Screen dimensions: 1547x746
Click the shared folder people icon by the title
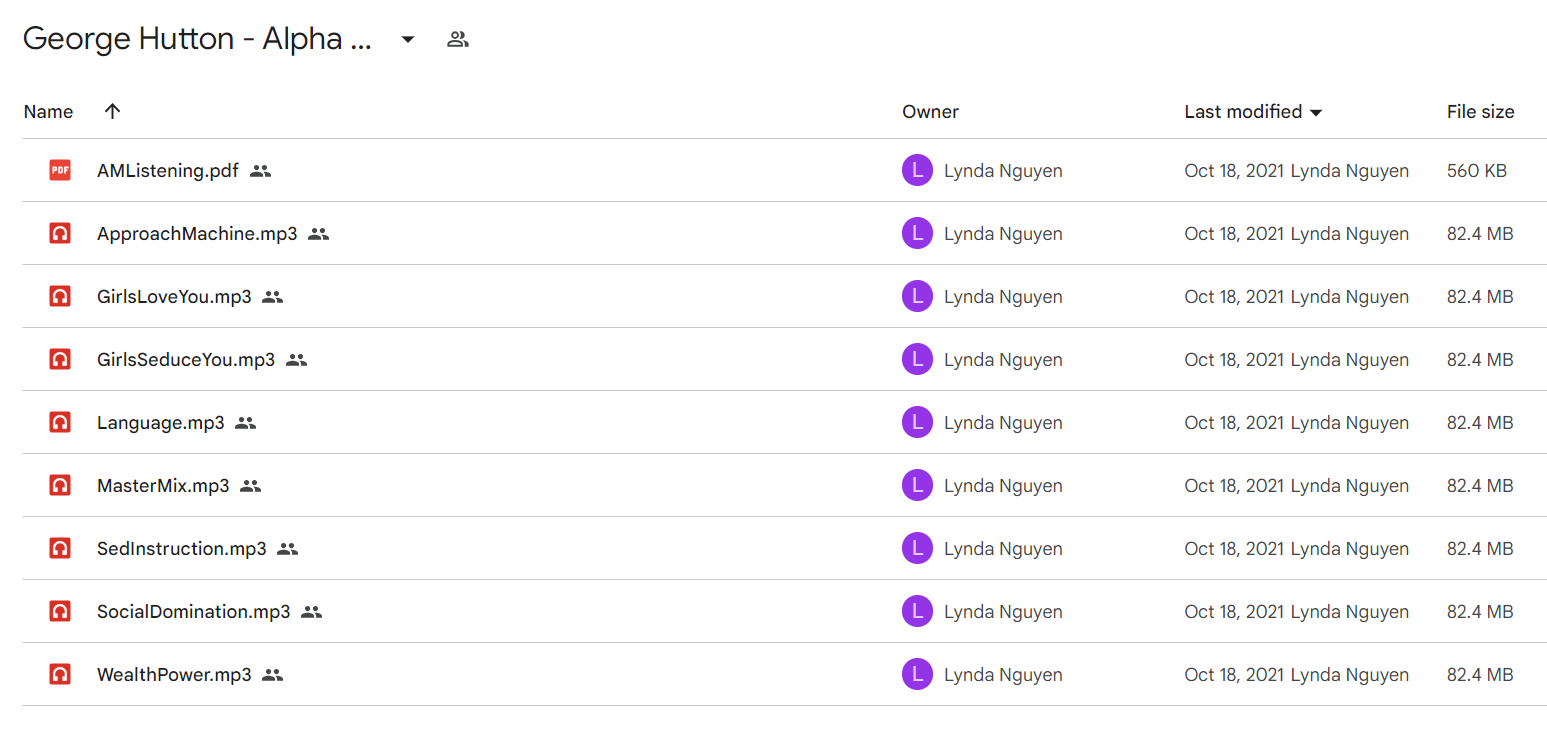click(x=458, y=40)
